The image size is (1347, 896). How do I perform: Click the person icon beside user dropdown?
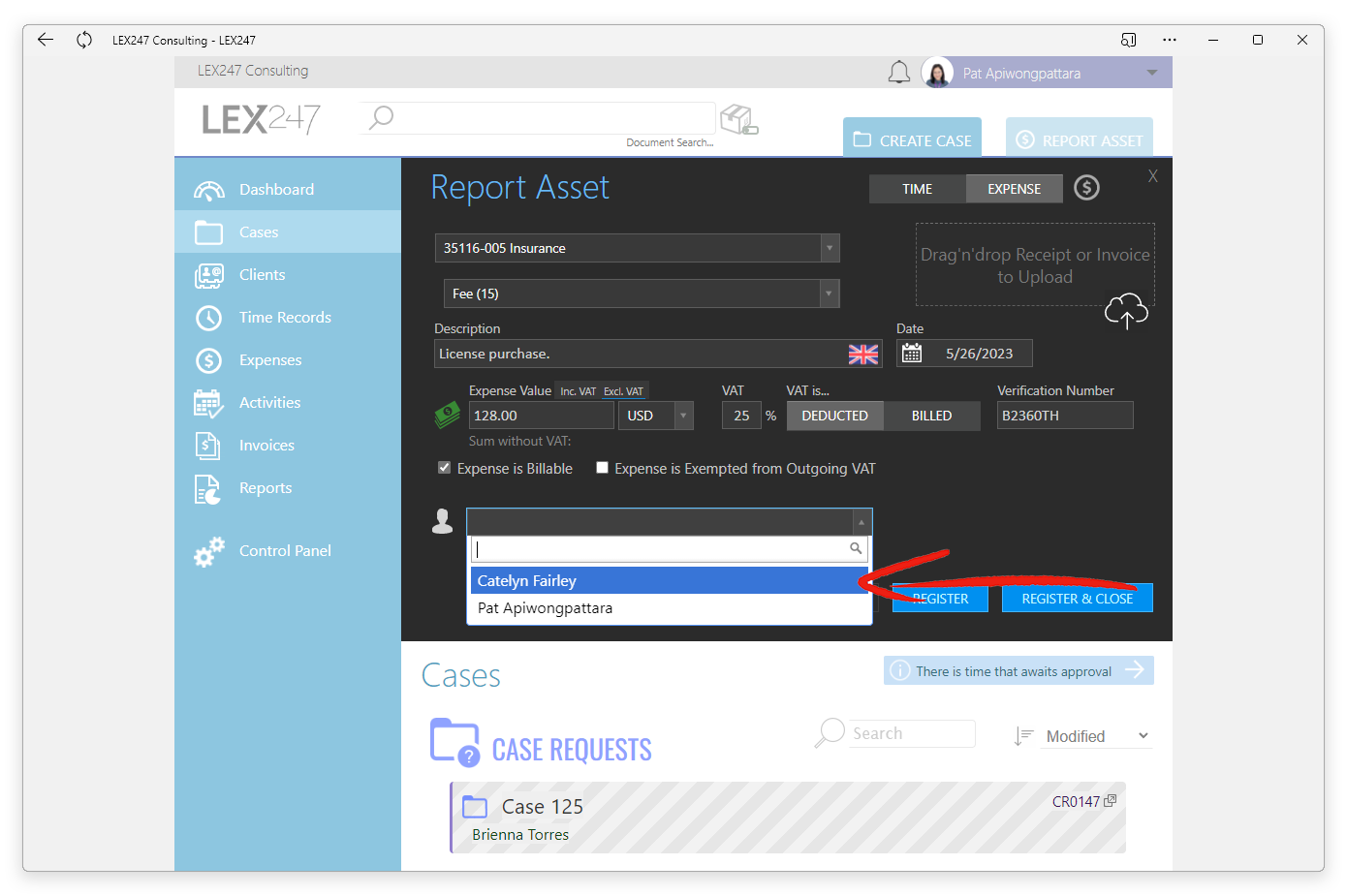(443, 522)
